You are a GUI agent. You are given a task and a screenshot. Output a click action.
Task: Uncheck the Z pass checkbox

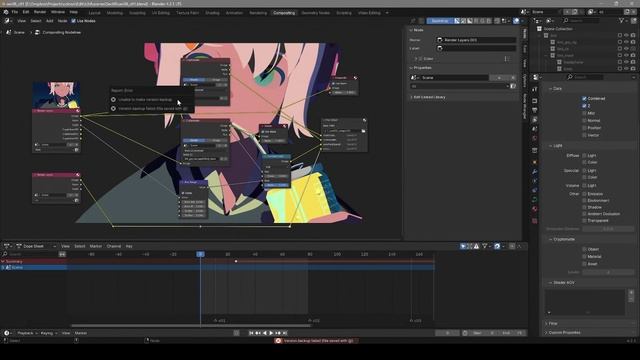pyautogui.click(x=584, y=106)
